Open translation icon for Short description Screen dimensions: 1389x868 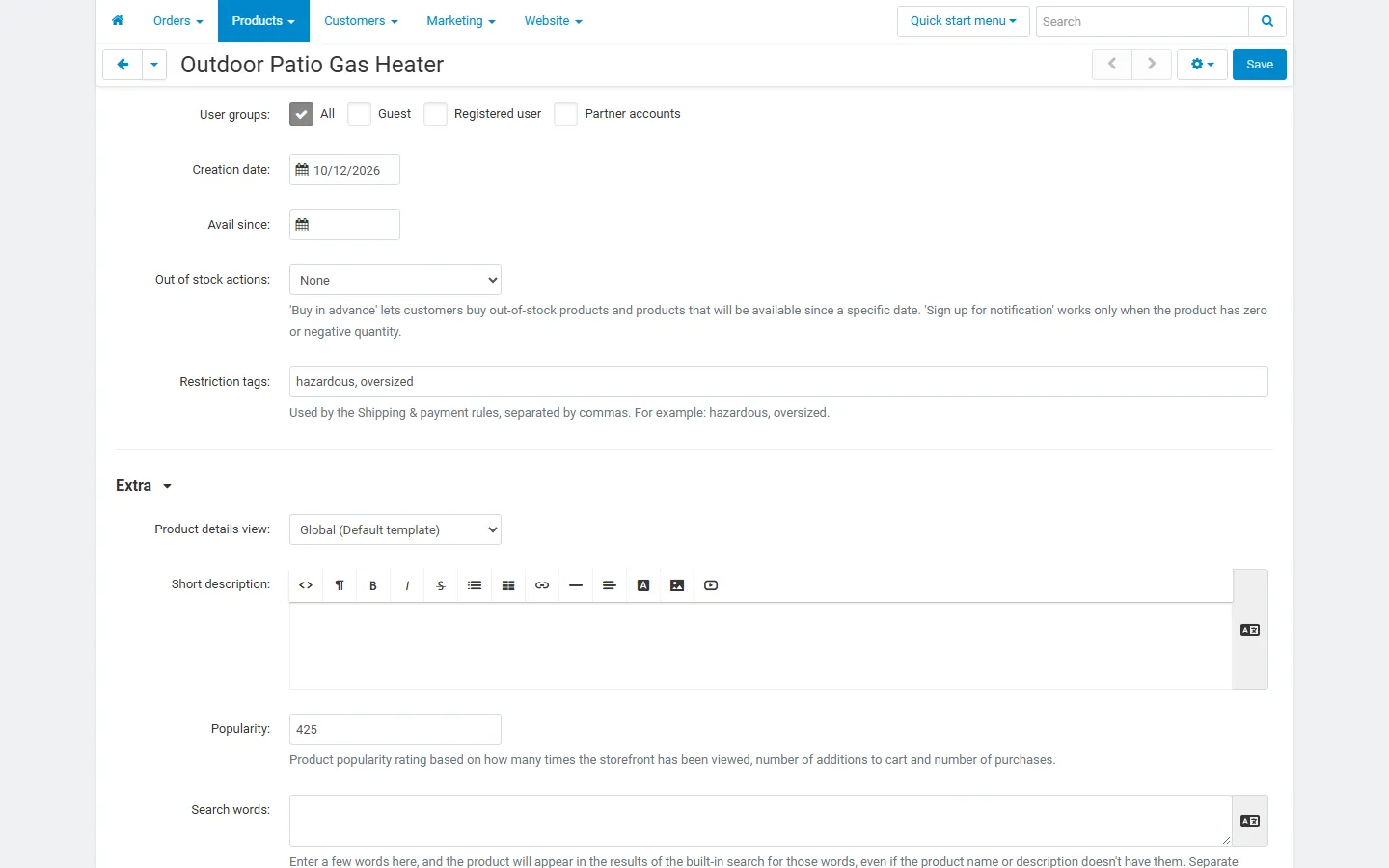click(x=1250, y=630)
